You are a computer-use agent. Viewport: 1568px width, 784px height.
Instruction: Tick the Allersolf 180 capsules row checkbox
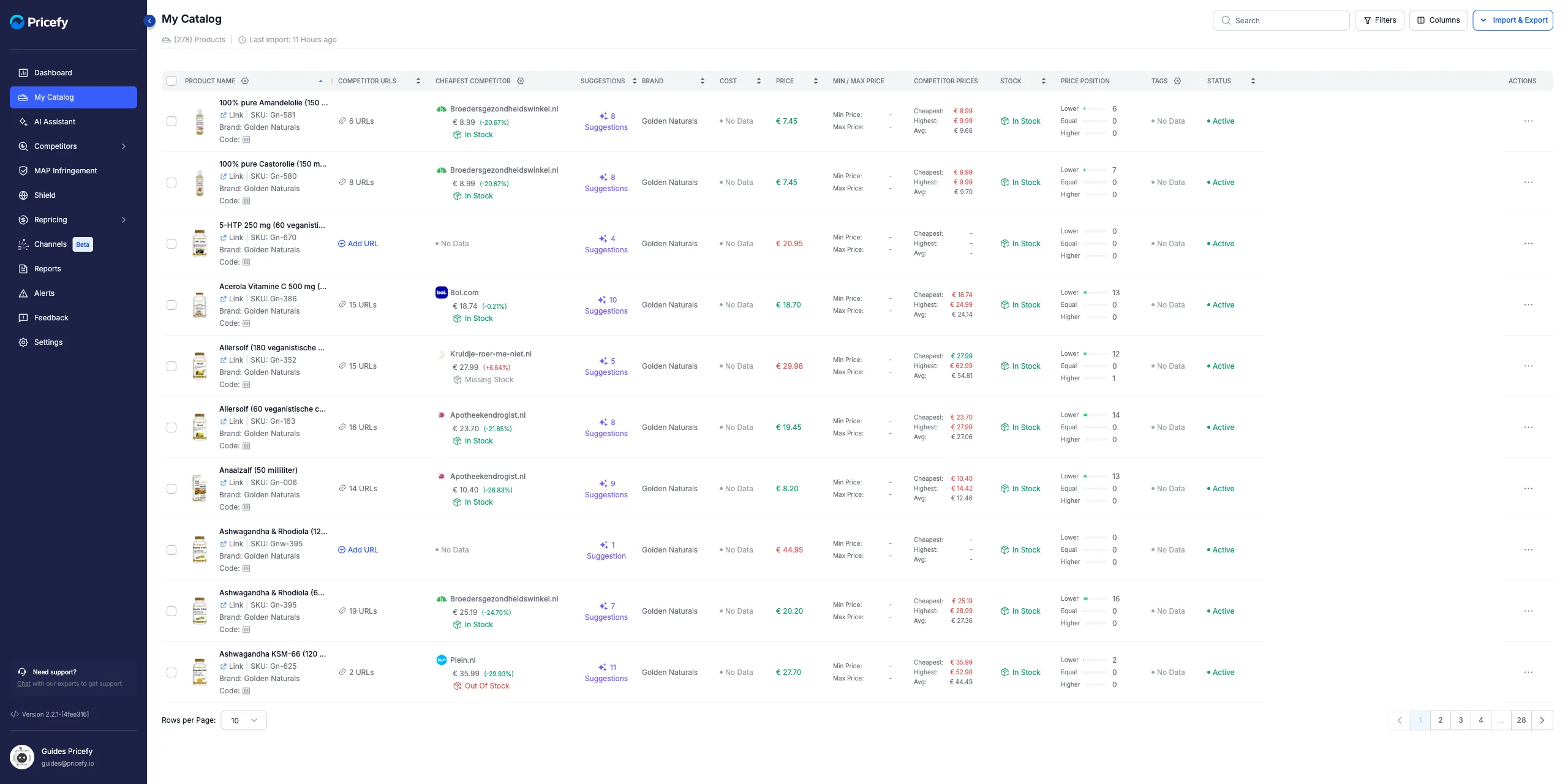[171, 366]
